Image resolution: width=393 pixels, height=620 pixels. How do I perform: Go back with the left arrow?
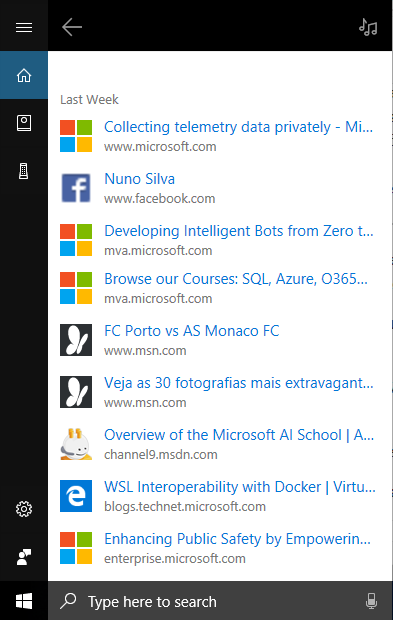(x=72, y=27)
